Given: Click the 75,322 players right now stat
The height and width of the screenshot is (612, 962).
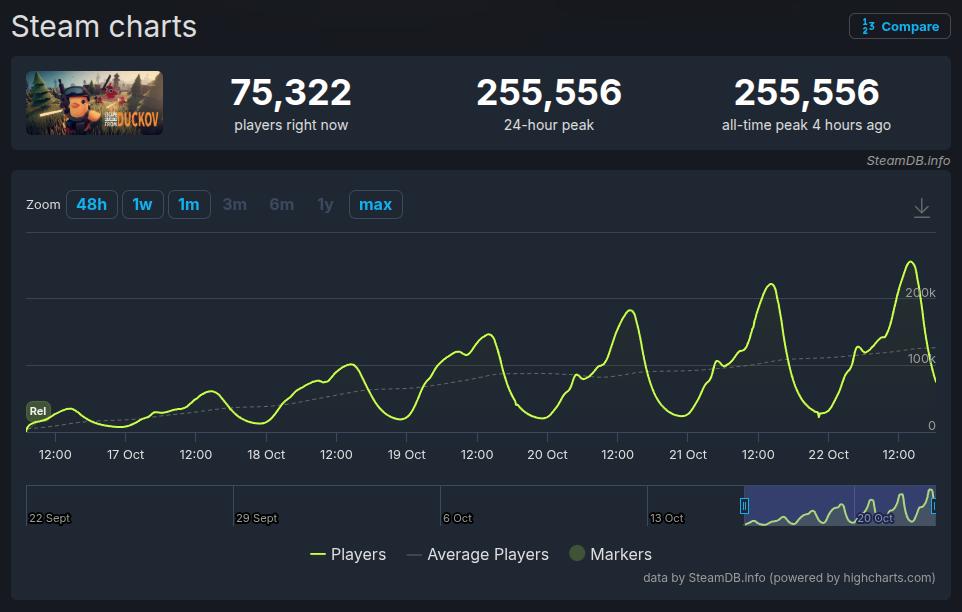Looking at the screenshot, I should tap(291, 93).
